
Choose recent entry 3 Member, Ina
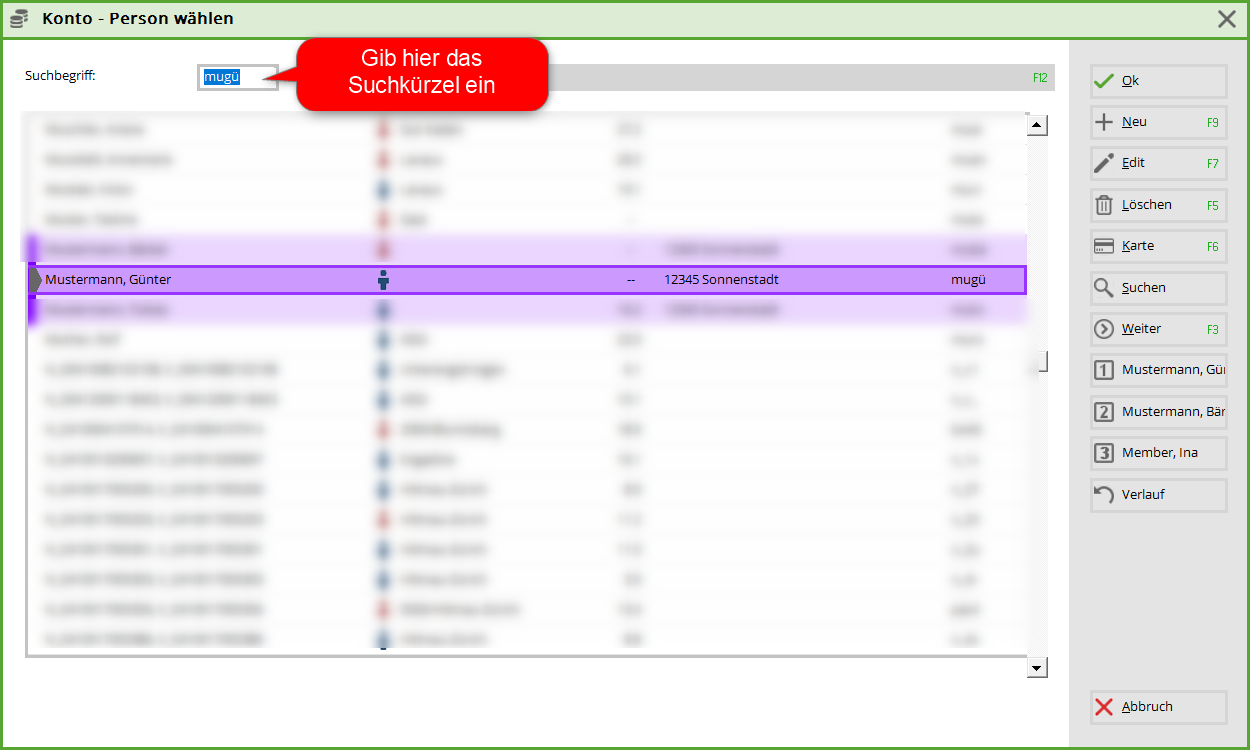(x=1158, y=453)
